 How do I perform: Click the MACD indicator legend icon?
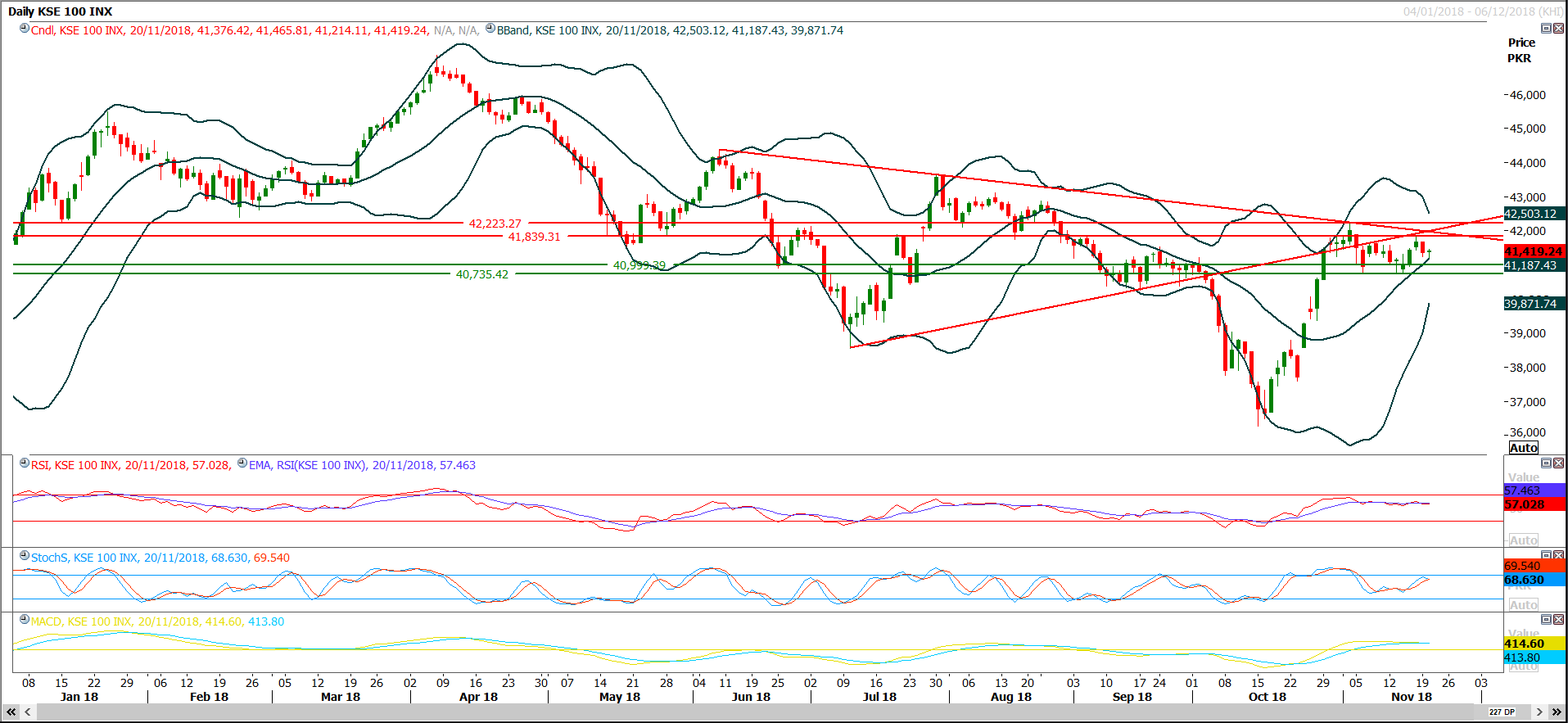pyautogui.click(x=25, y=620)
